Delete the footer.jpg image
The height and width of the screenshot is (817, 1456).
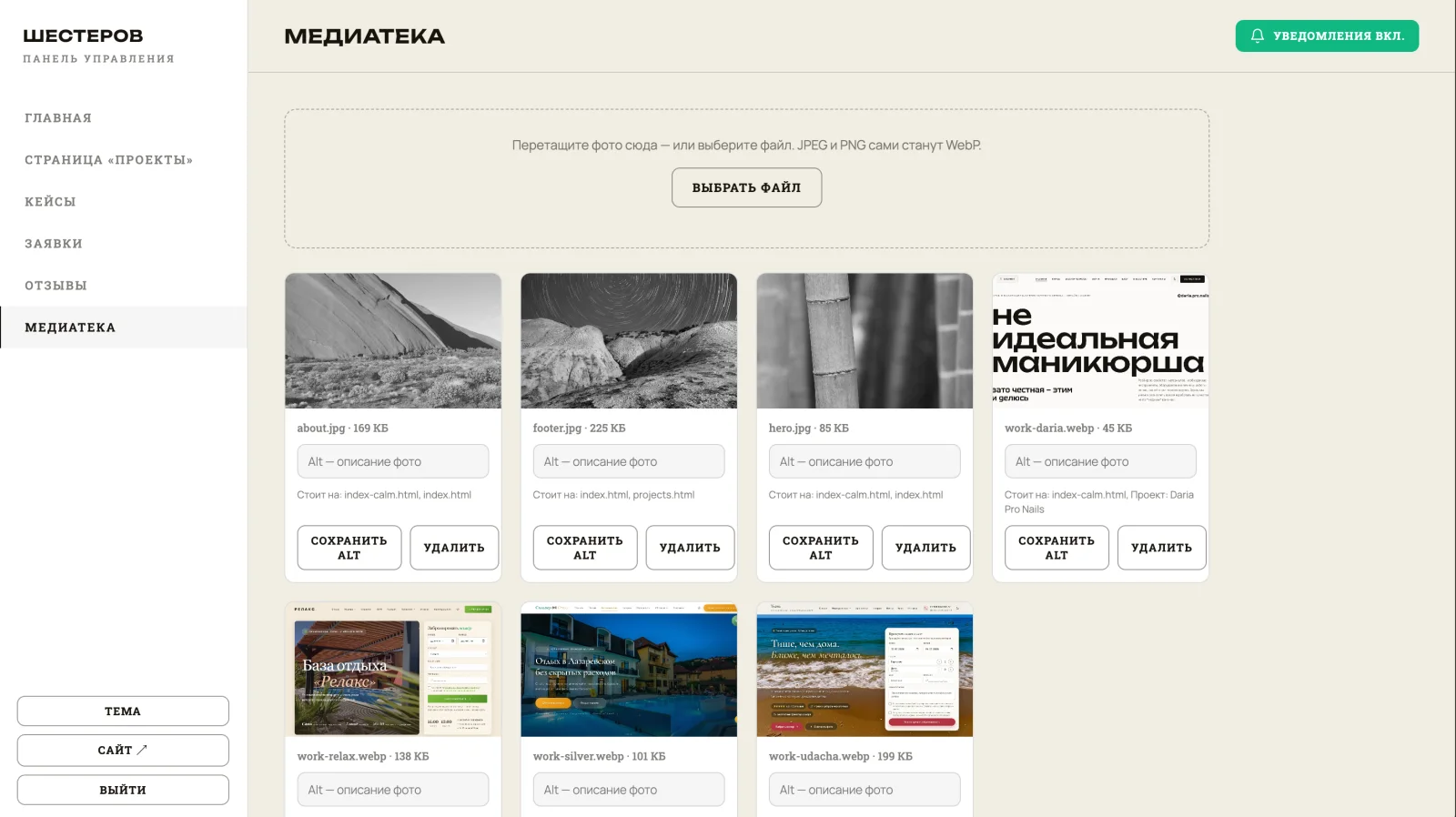click(x=690, y=548)
